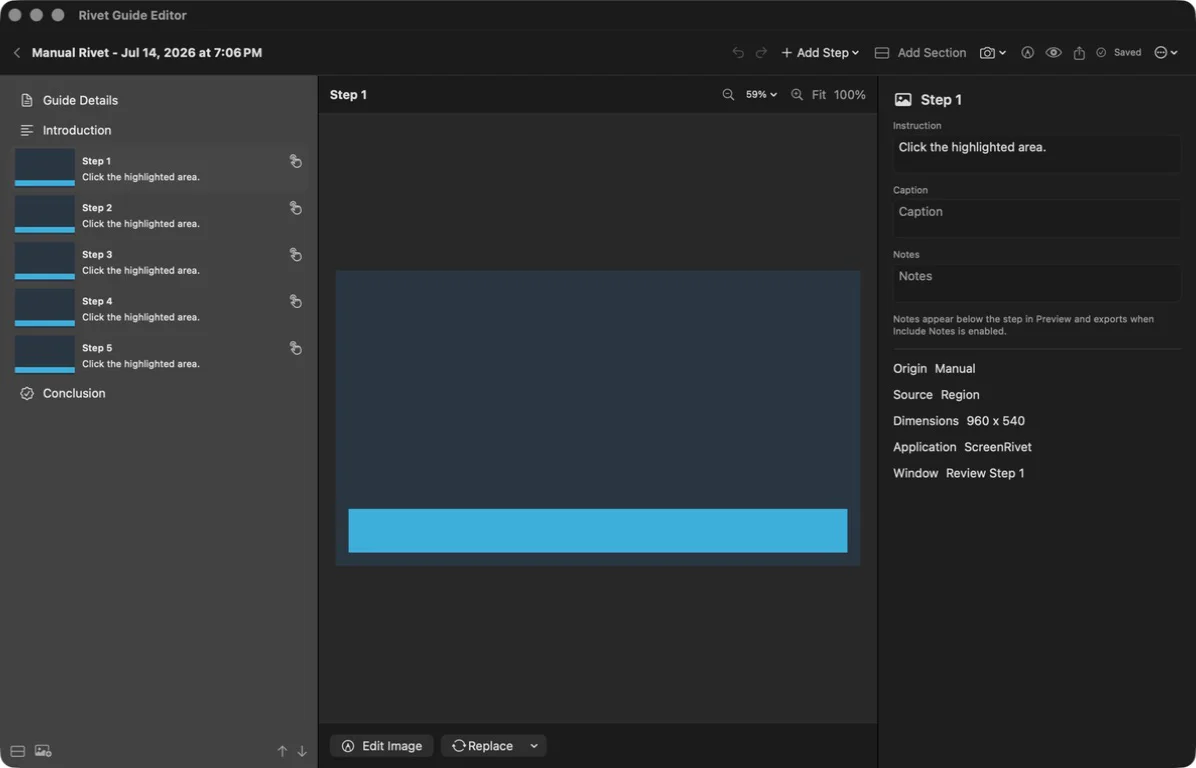
Task: Click the Origin value Manual
Action: (x=955, y=368)
